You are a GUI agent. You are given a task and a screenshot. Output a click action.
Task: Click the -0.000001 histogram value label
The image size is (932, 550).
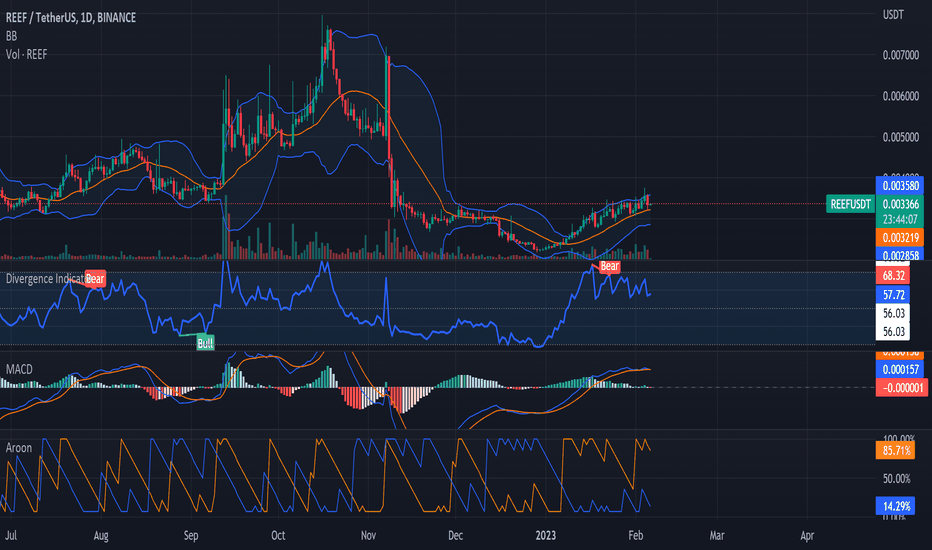(x=902, y=388)
